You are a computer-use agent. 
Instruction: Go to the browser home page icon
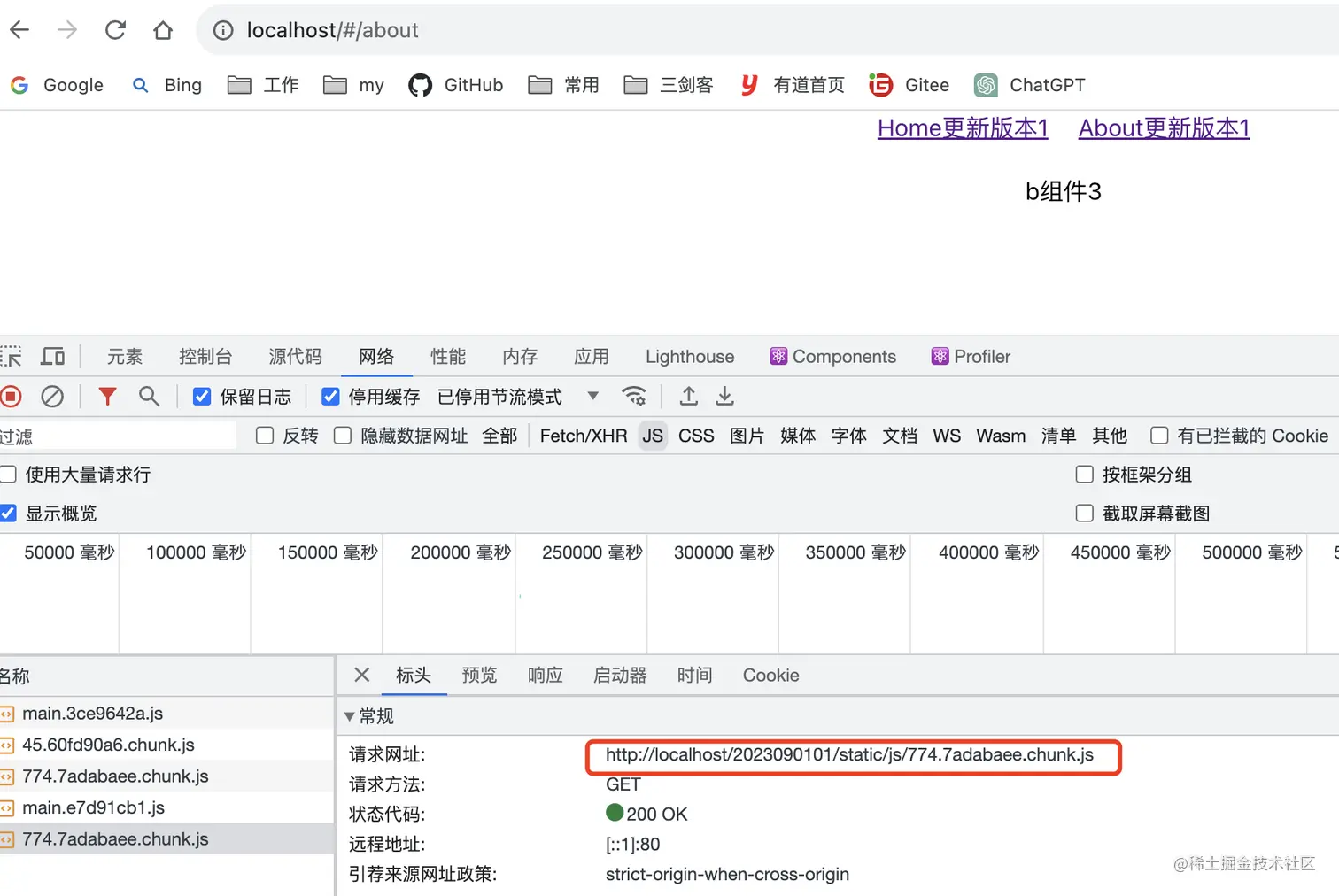pyautogui.click(x=163, y=30)
